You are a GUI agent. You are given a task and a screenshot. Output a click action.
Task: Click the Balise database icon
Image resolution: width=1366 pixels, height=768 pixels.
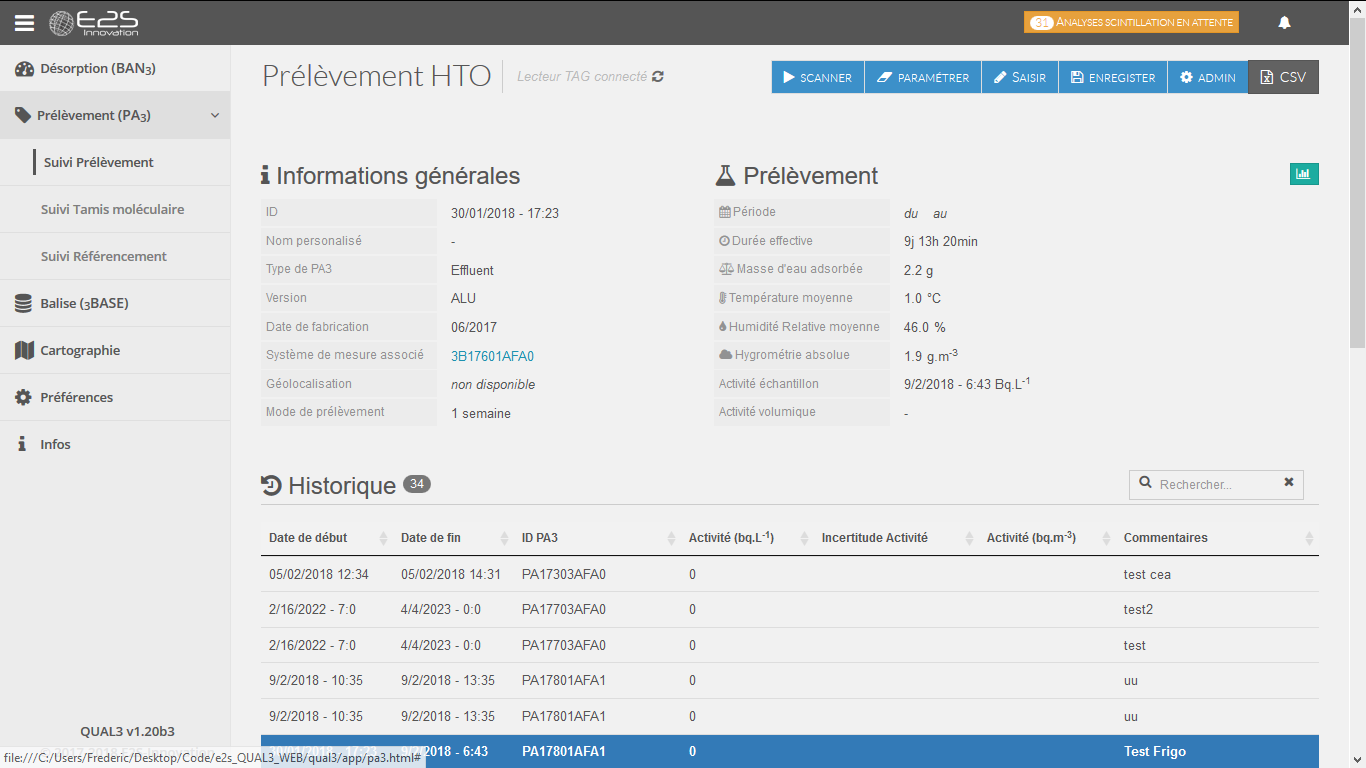[23, 304]
